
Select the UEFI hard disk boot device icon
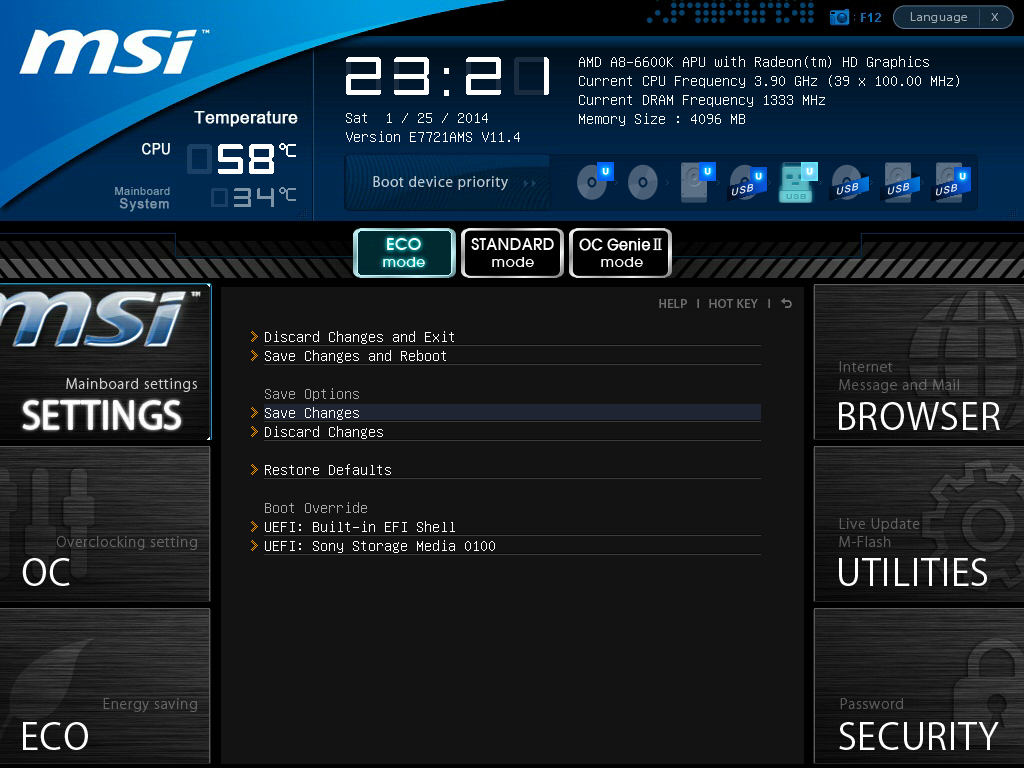[x=697, y=182]
